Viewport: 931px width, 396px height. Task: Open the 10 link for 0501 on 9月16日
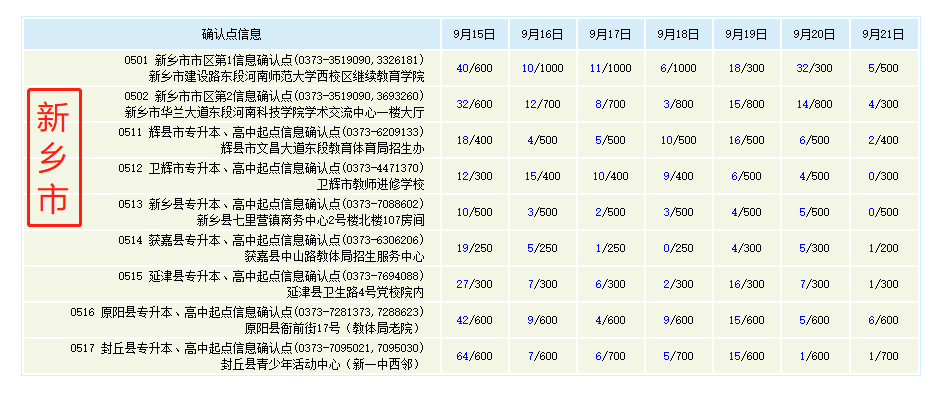pyautogui.click(x=528, y=68)
